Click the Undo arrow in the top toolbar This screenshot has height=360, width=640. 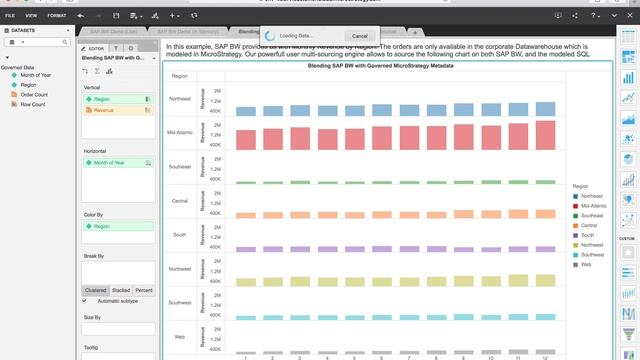click(x=80, y=16)
